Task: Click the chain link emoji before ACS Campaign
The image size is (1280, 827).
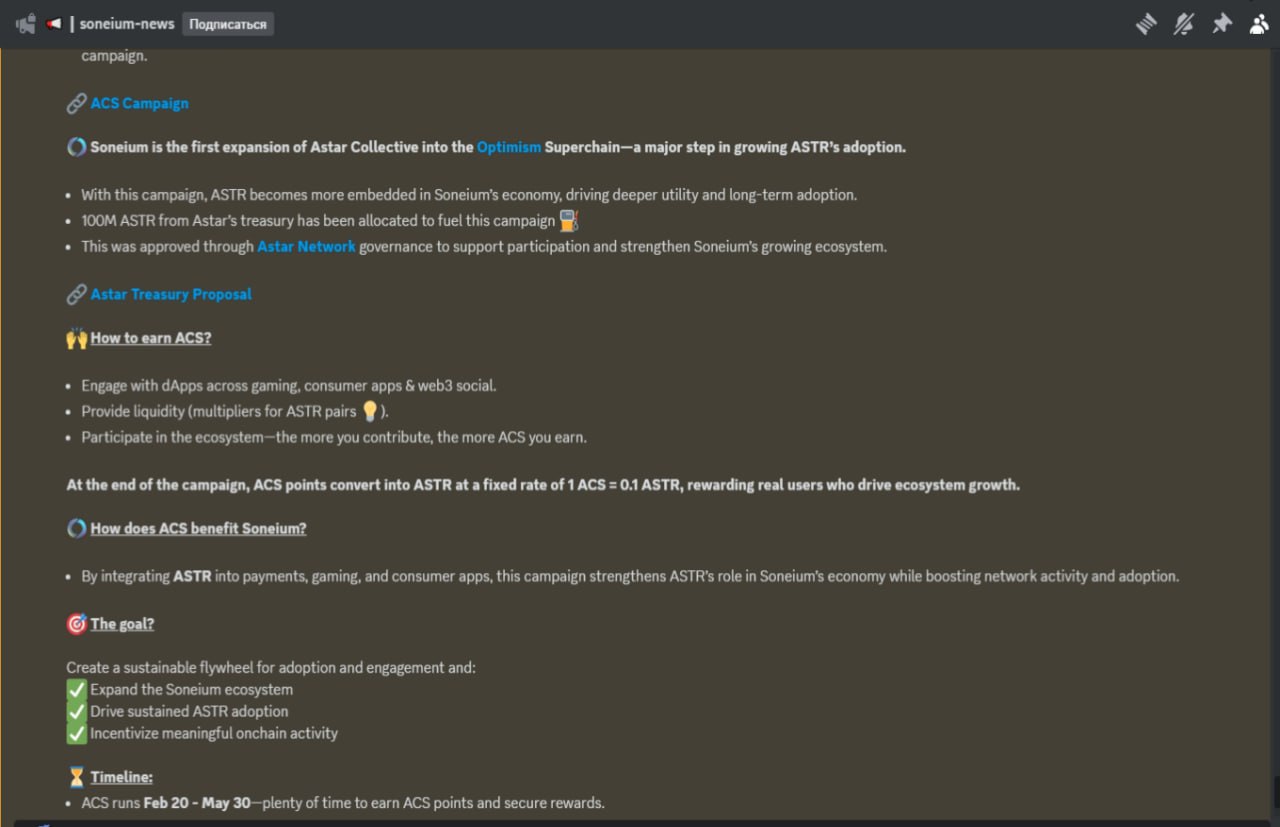Action: 76,103
